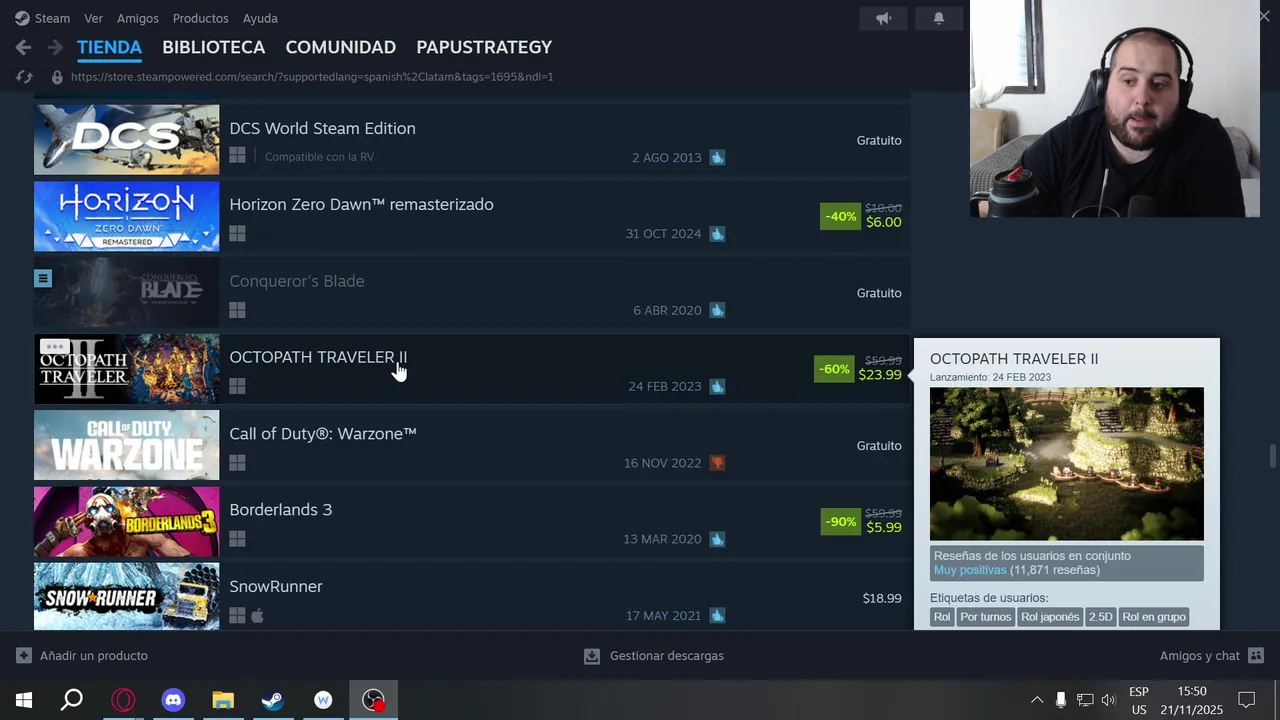Click the Muy positivas review summary
The width and height of the screenshot is (1280, 720).
click(x=969, y=570)
